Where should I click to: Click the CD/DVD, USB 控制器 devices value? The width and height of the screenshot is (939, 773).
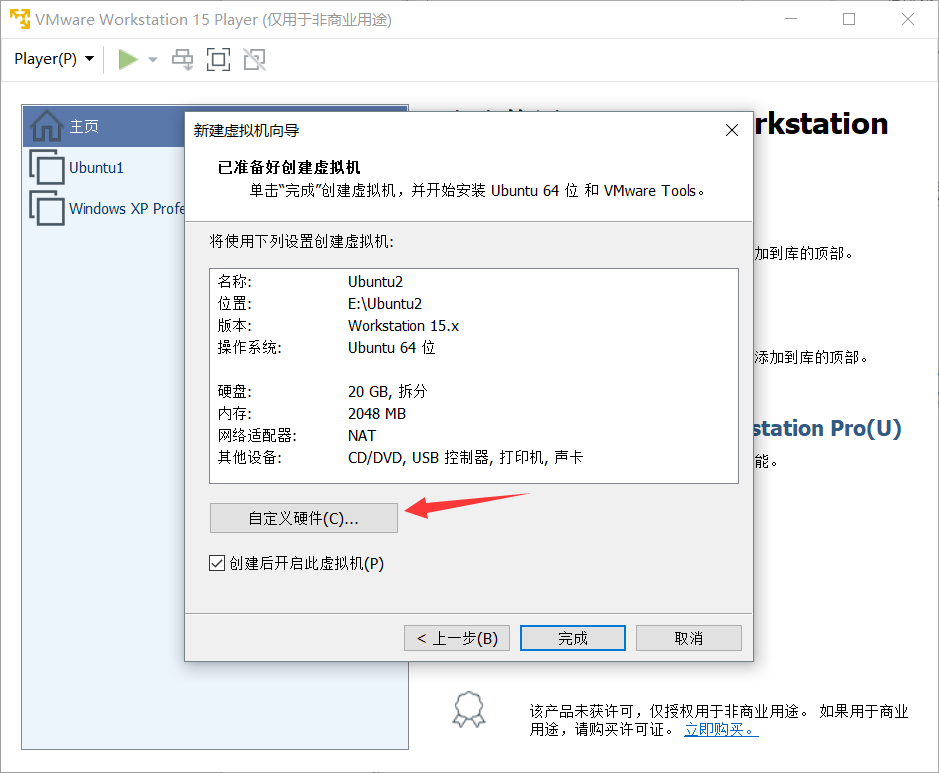[465, 457]
